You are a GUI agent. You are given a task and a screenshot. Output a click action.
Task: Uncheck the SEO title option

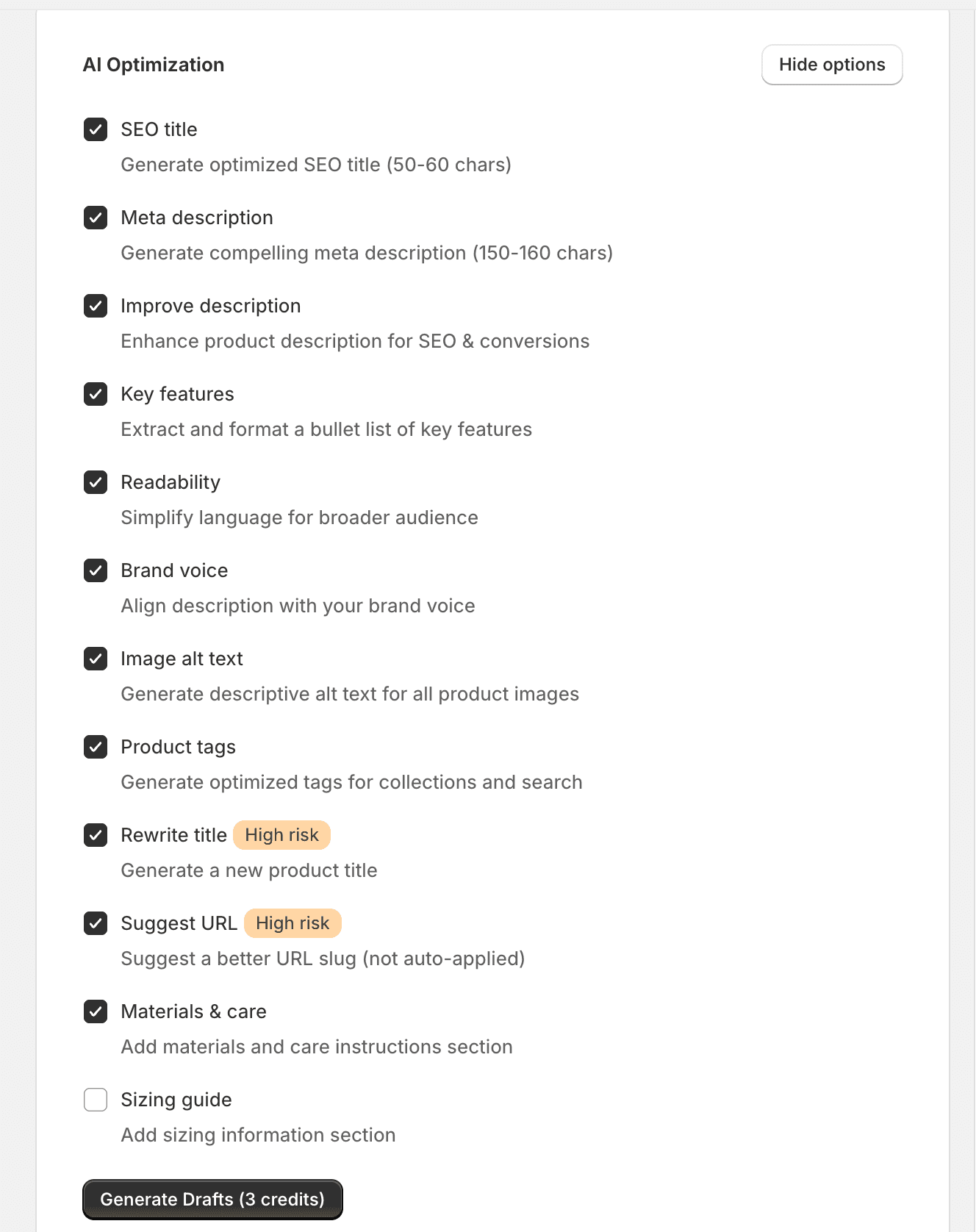[96, 129]
